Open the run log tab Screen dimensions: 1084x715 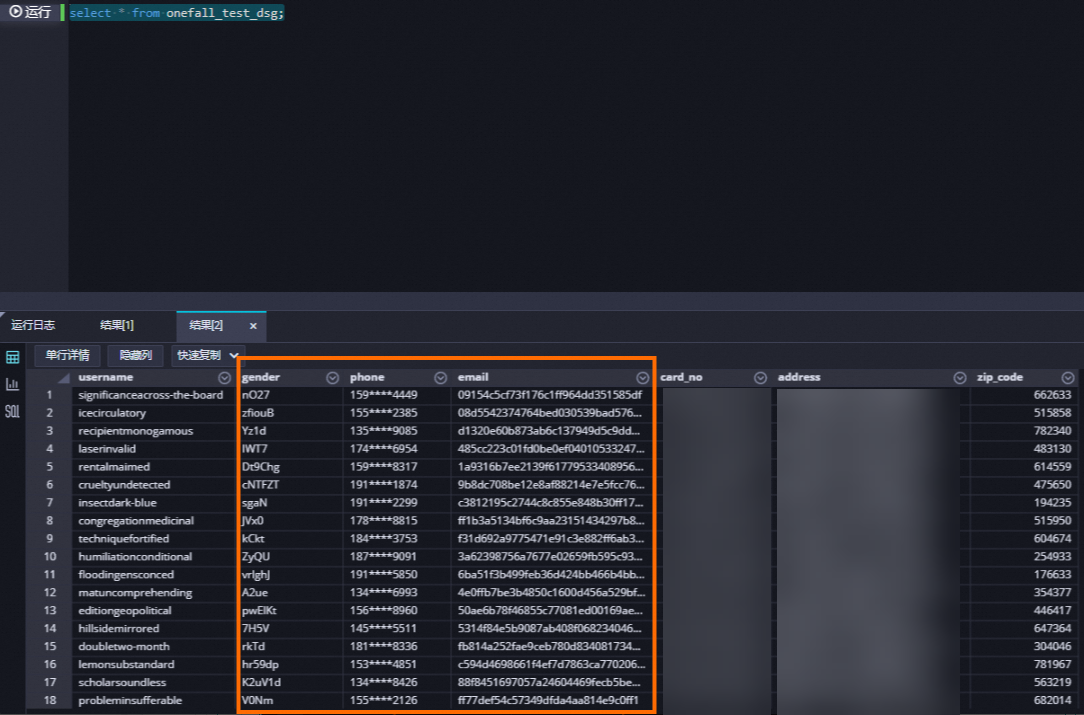[x=33, y=325]
